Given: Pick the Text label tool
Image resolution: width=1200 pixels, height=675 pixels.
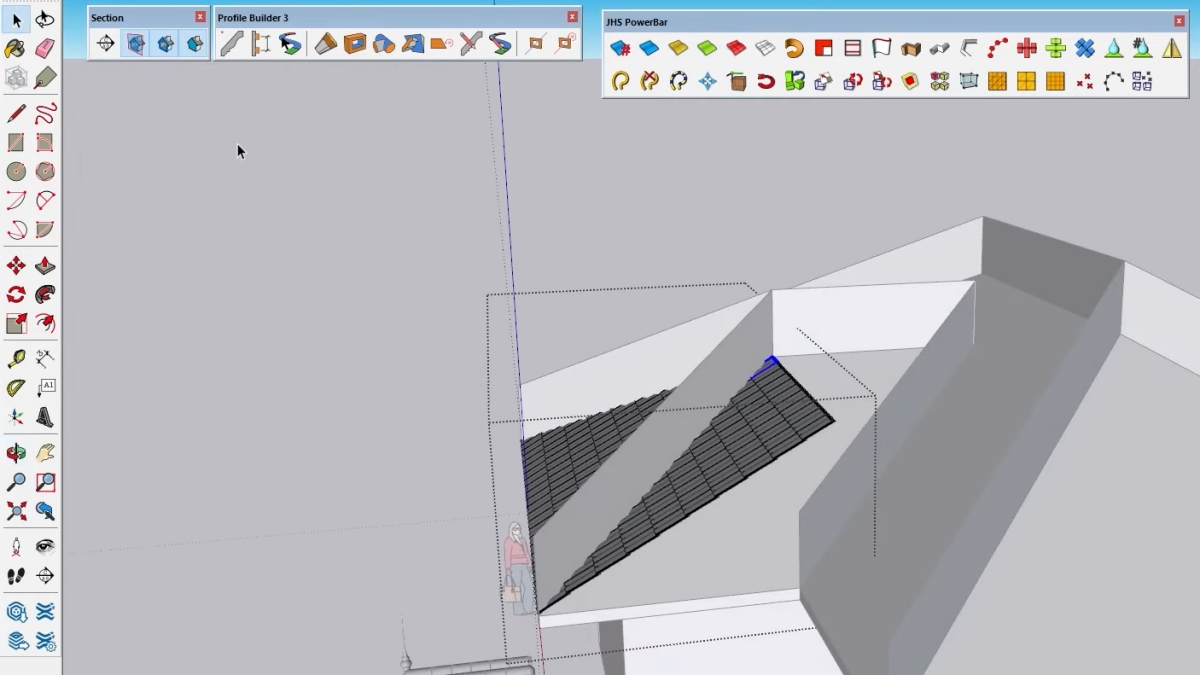Looking at the screenshot, I should coord(45,387).
